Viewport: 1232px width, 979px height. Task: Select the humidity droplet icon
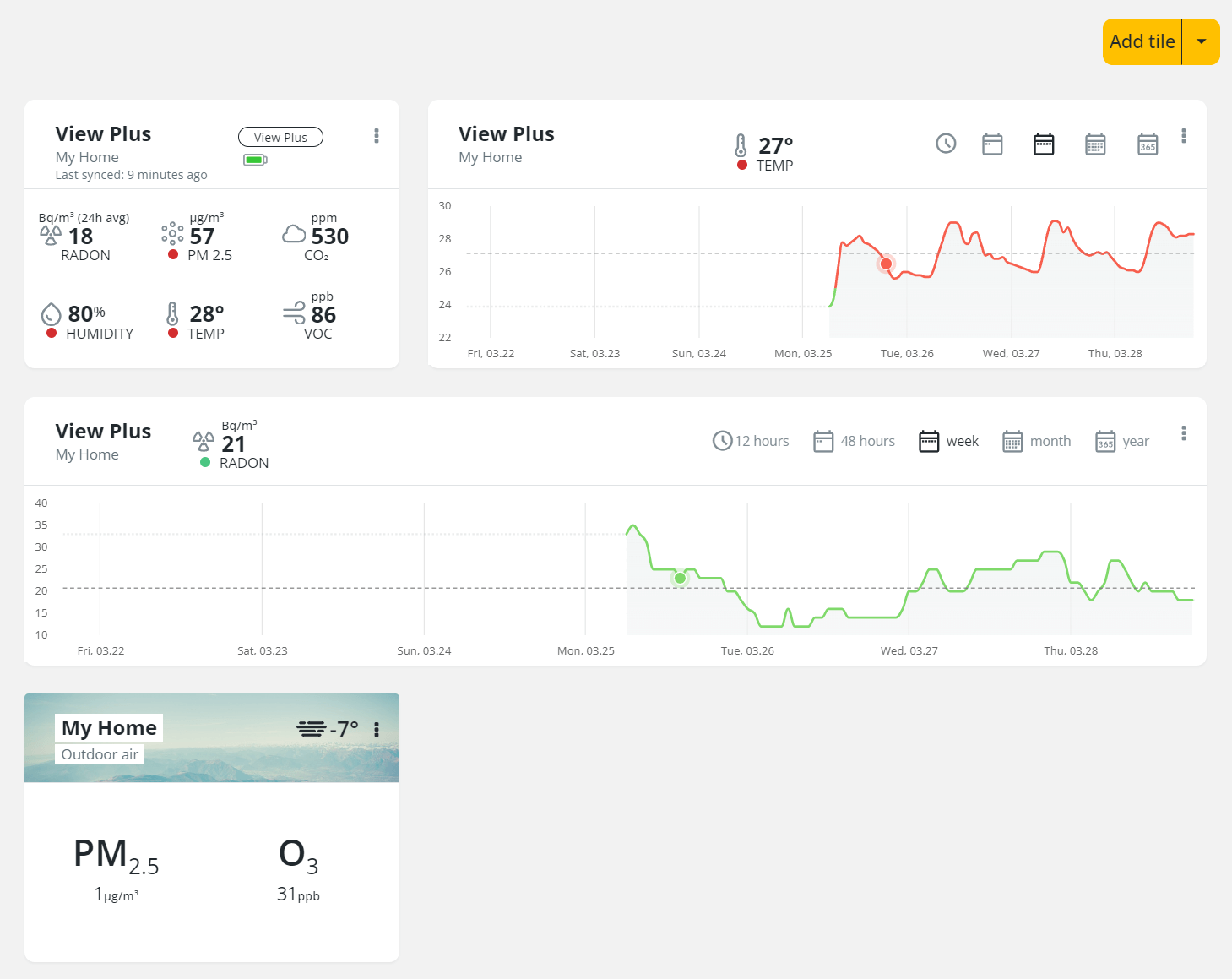(51, 314)
